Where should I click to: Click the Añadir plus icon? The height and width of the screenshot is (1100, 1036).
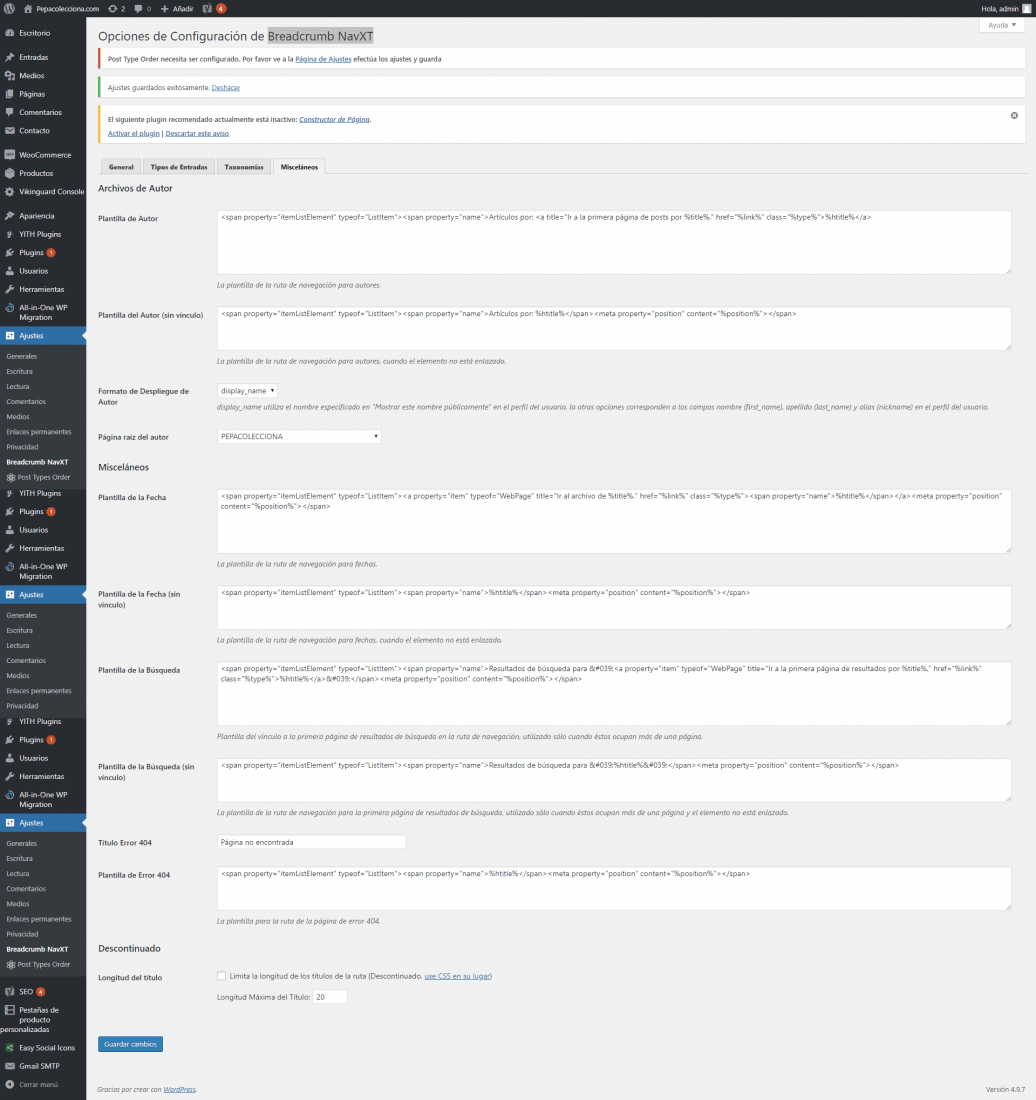pyautogui.click(x=165, y=8)
